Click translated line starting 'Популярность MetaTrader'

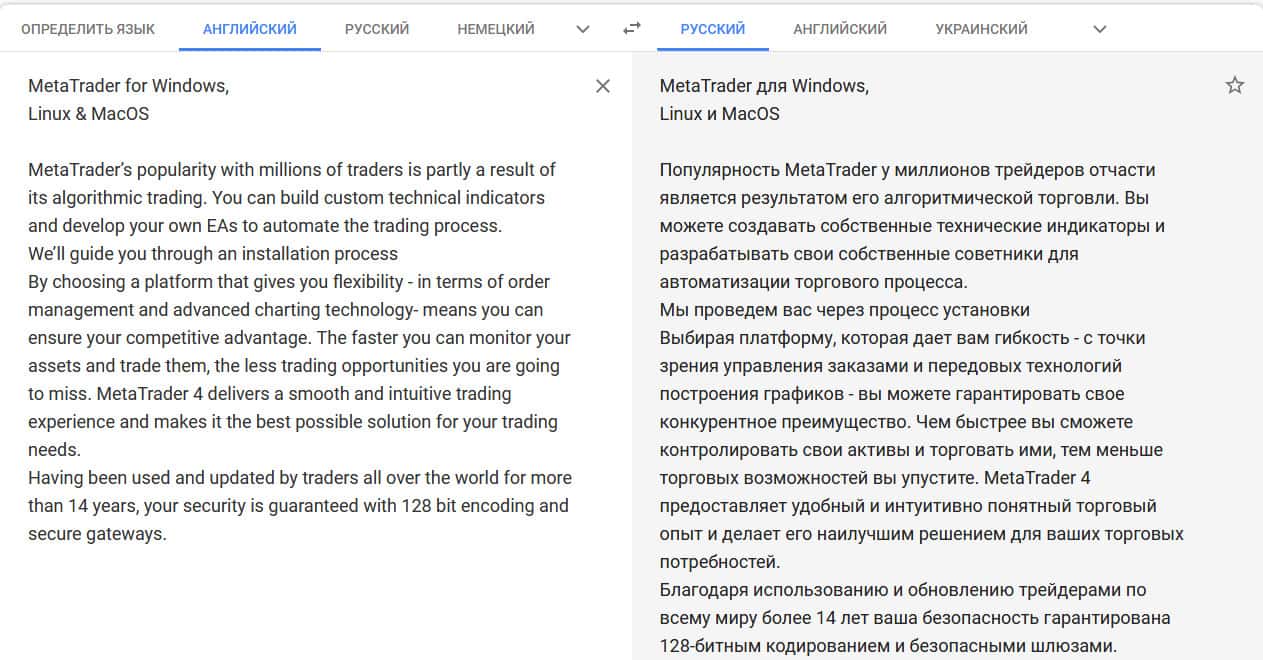(908, 170)
